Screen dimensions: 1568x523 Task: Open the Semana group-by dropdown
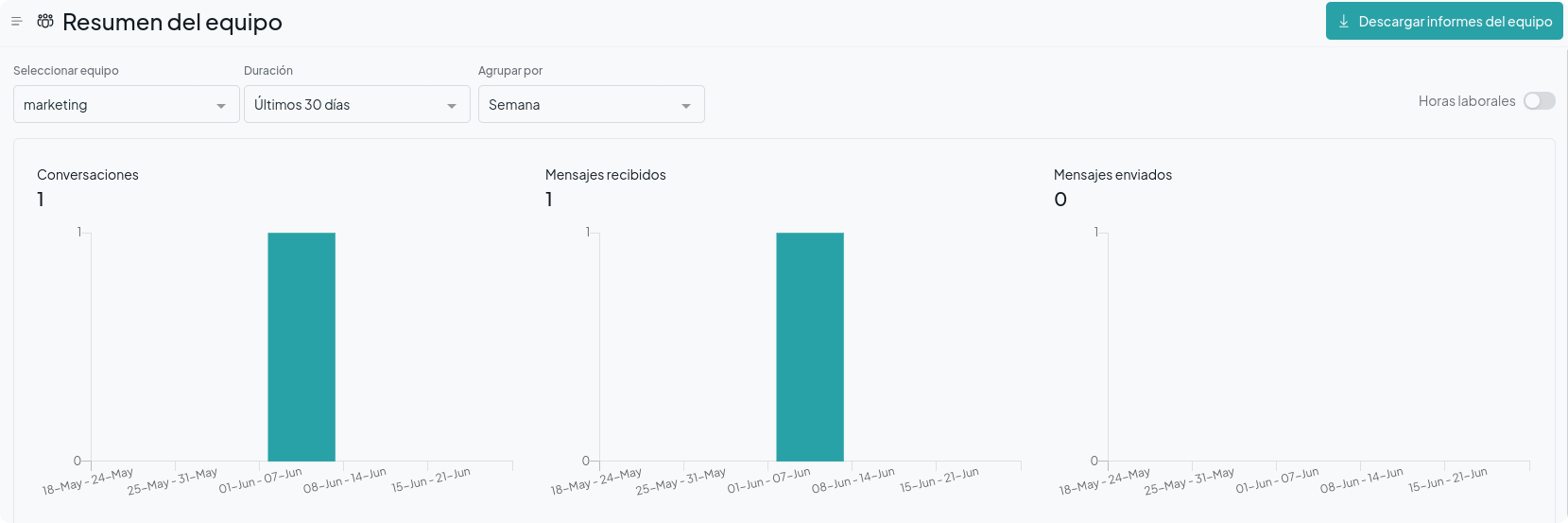(592, 104)
